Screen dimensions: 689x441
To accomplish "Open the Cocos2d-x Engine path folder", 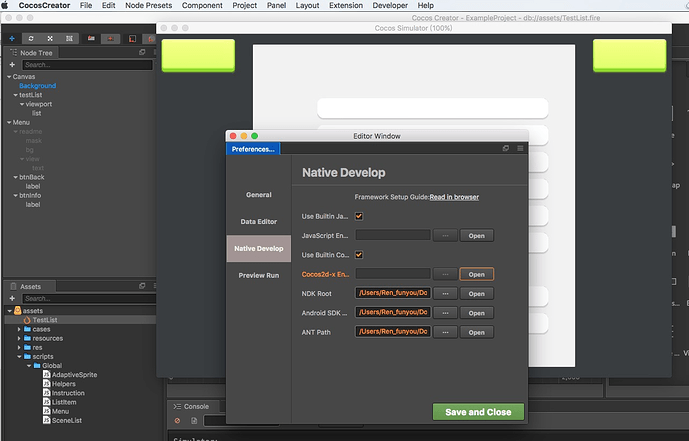I will 476,275.
